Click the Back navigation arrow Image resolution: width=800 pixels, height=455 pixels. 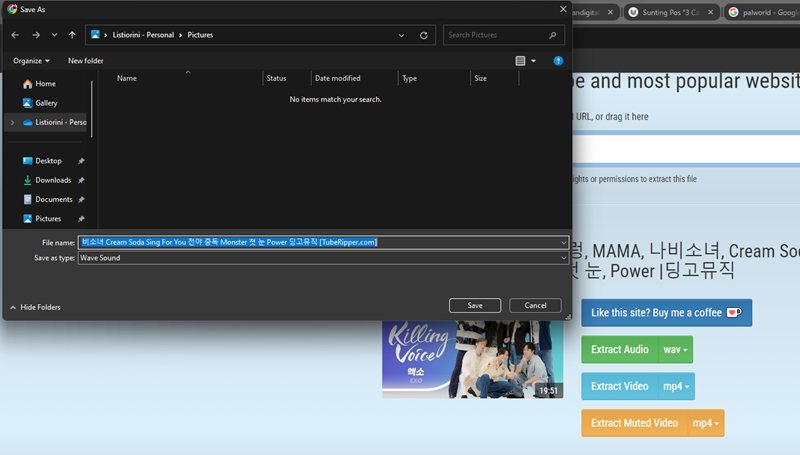coord(16,35)
